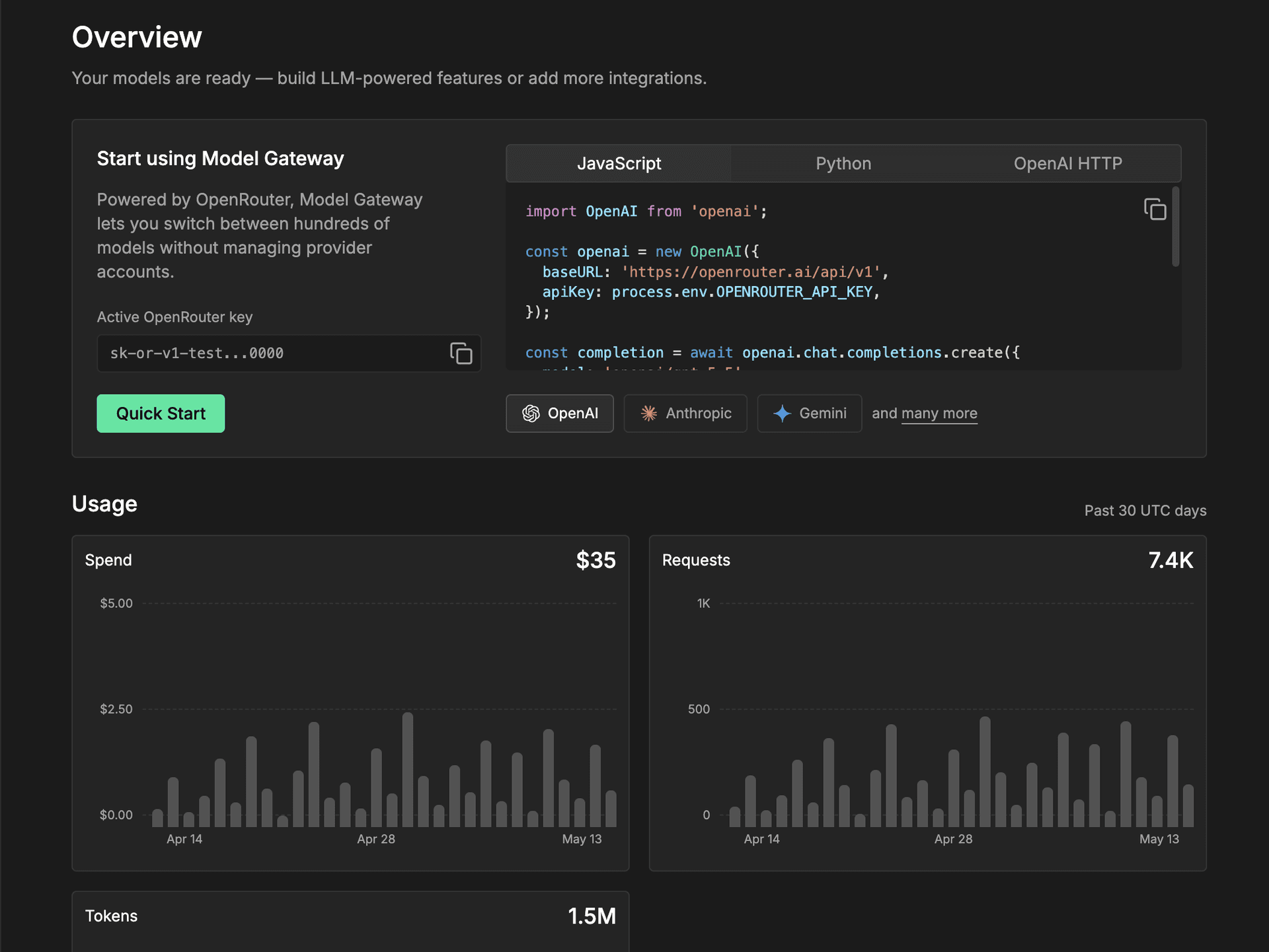The height and width of the screenshot is (952, 1269).
Task: Click May 13 label in Spend chart
Action: point(582,839)
